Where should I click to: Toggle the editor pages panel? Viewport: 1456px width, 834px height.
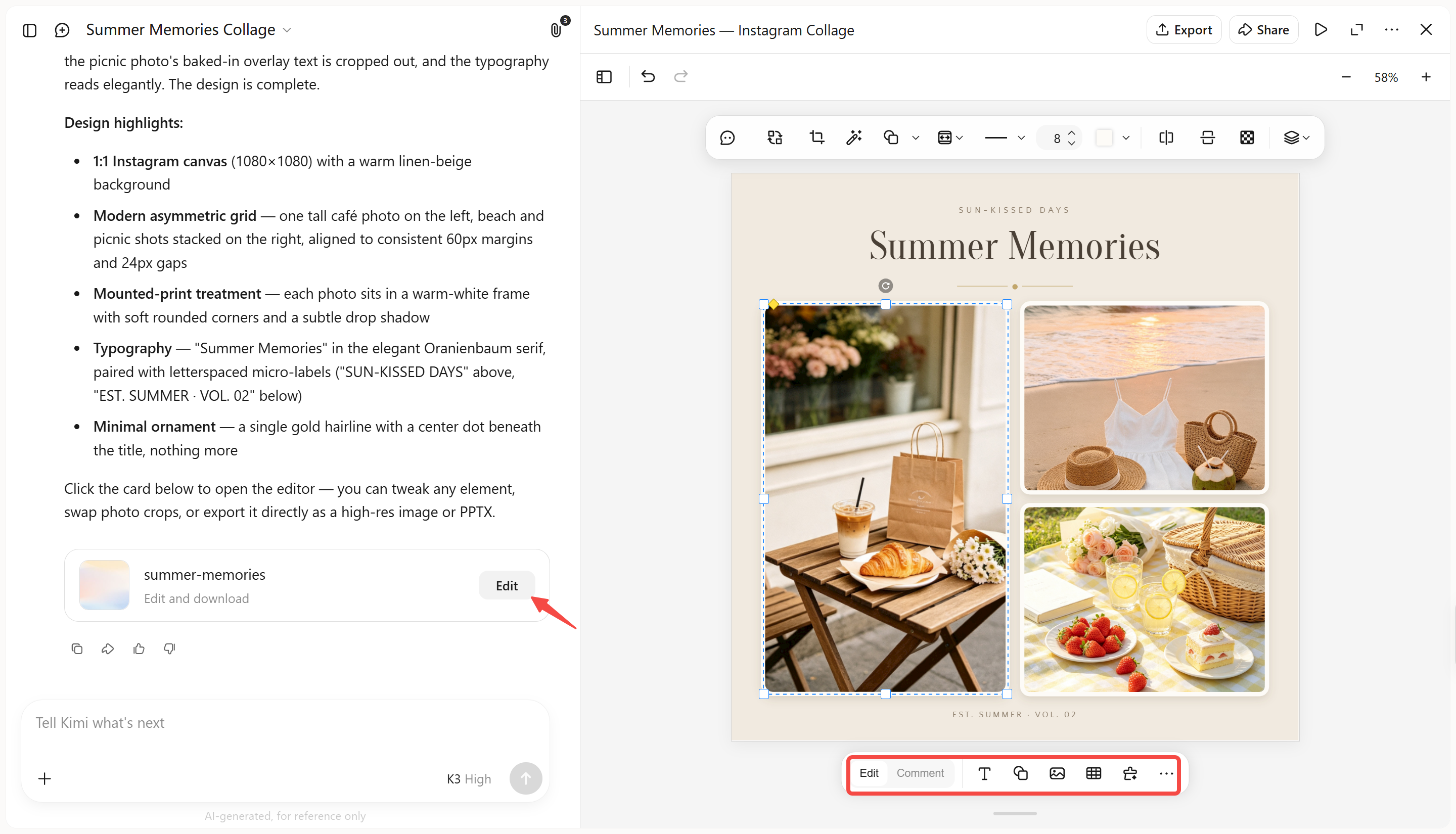pos(604,77)
